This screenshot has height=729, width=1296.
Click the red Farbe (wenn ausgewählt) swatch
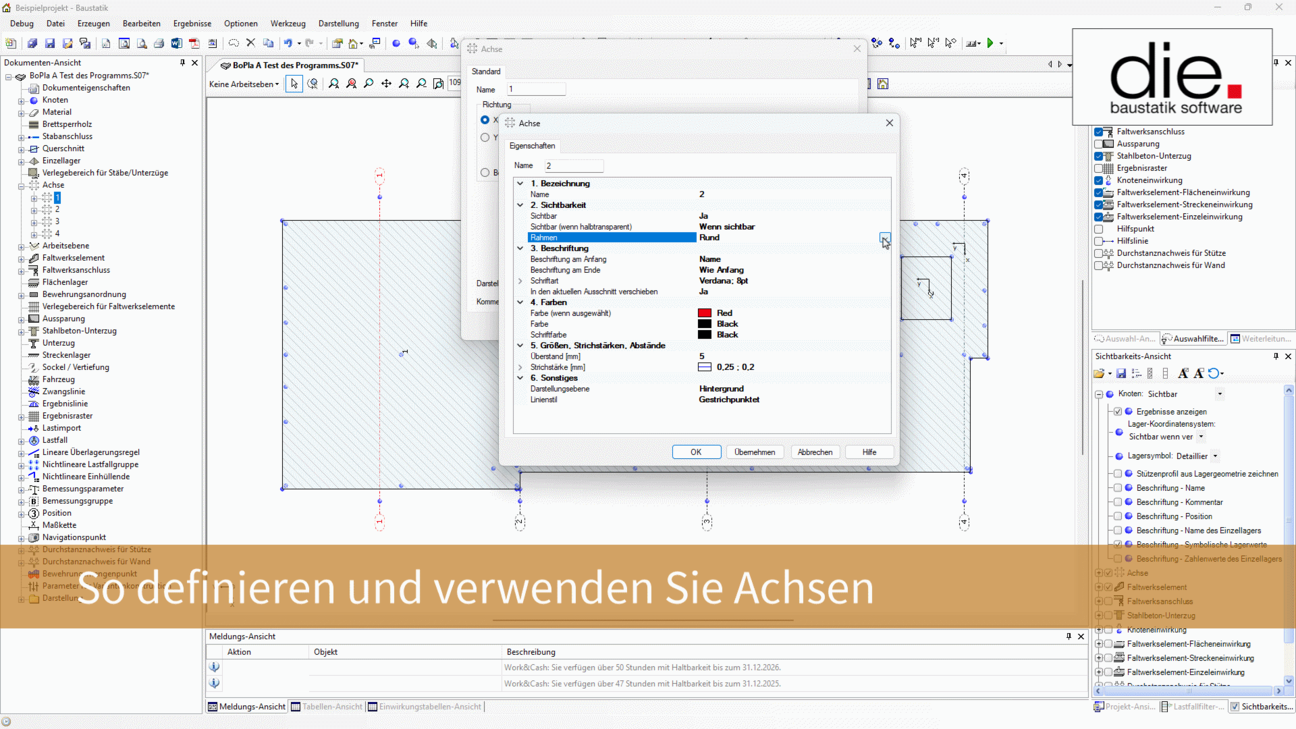click(704, 313)
